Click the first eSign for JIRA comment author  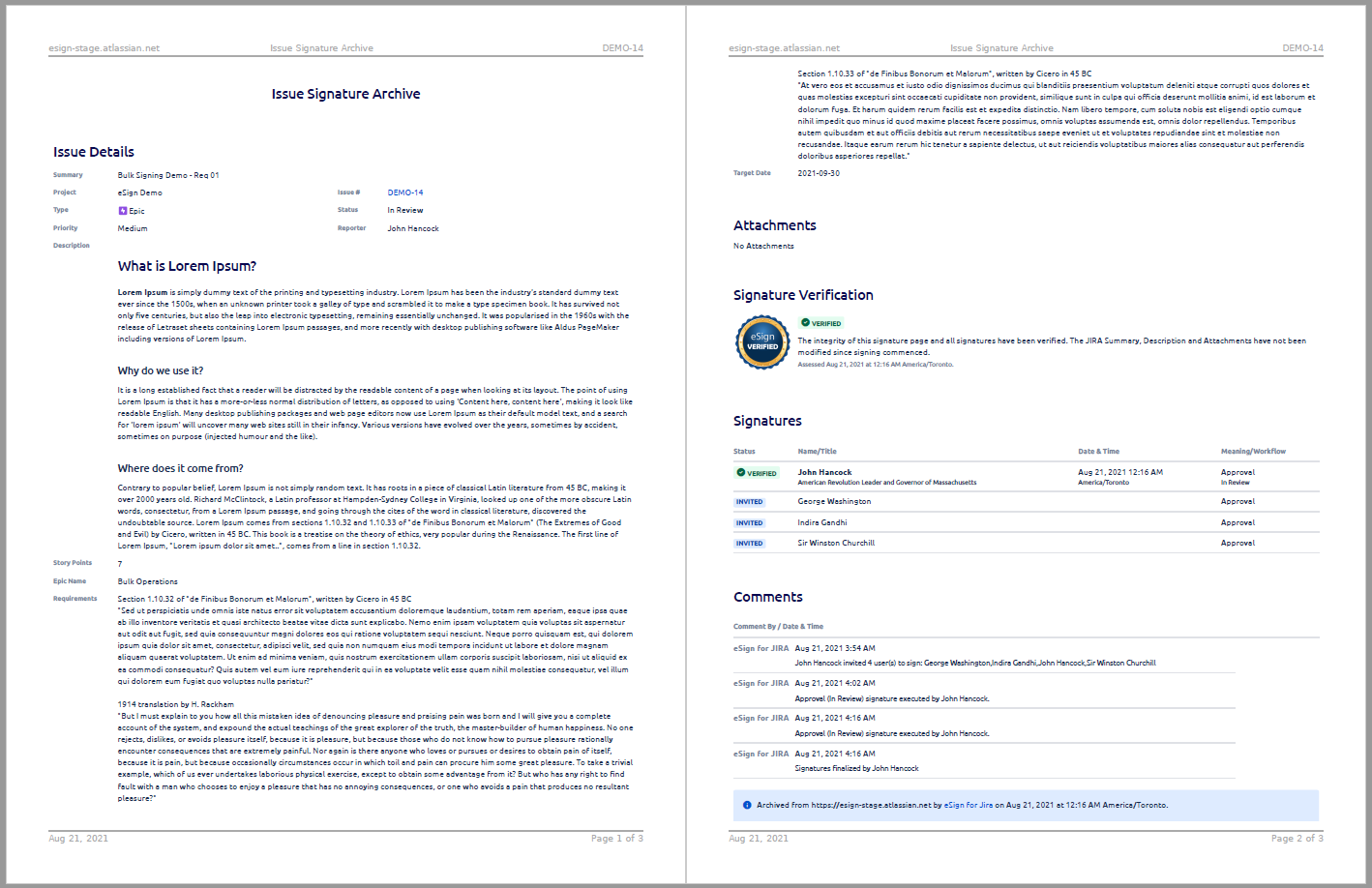point(761,648)
